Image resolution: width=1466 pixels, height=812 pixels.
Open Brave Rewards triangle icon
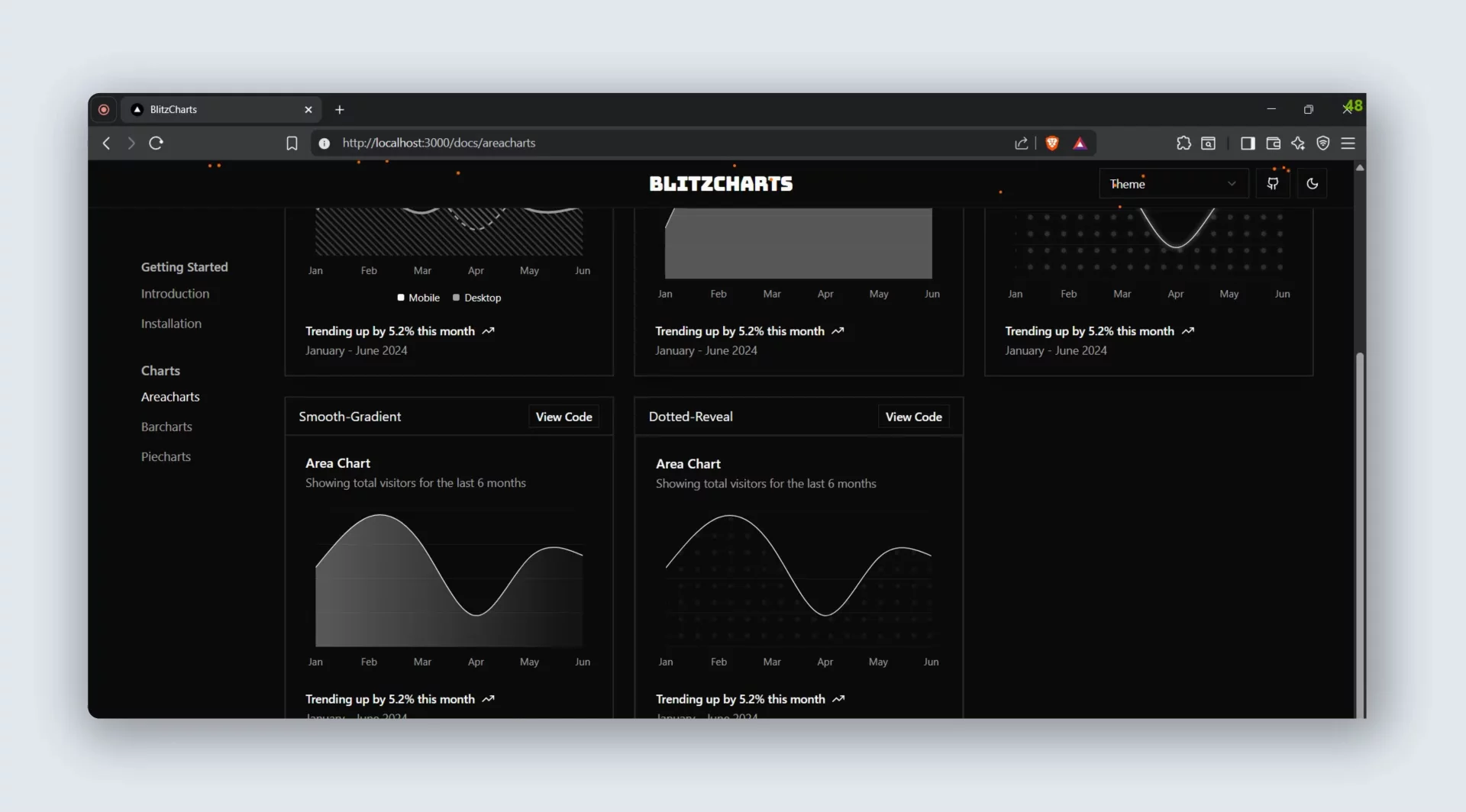tap(1080, 143)
